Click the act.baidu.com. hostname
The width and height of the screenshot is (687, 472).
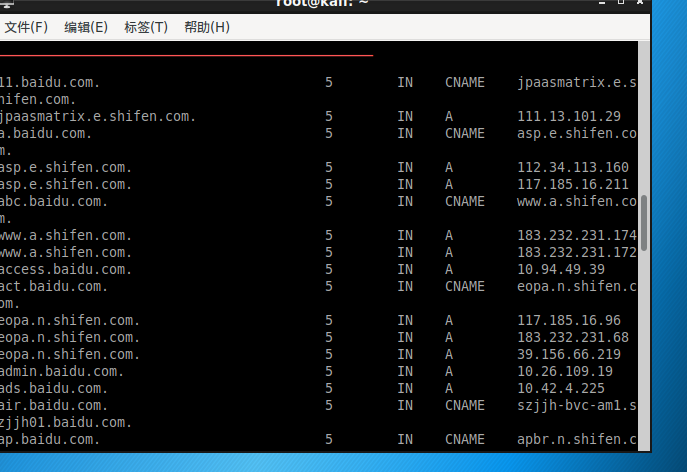point(54,286)
